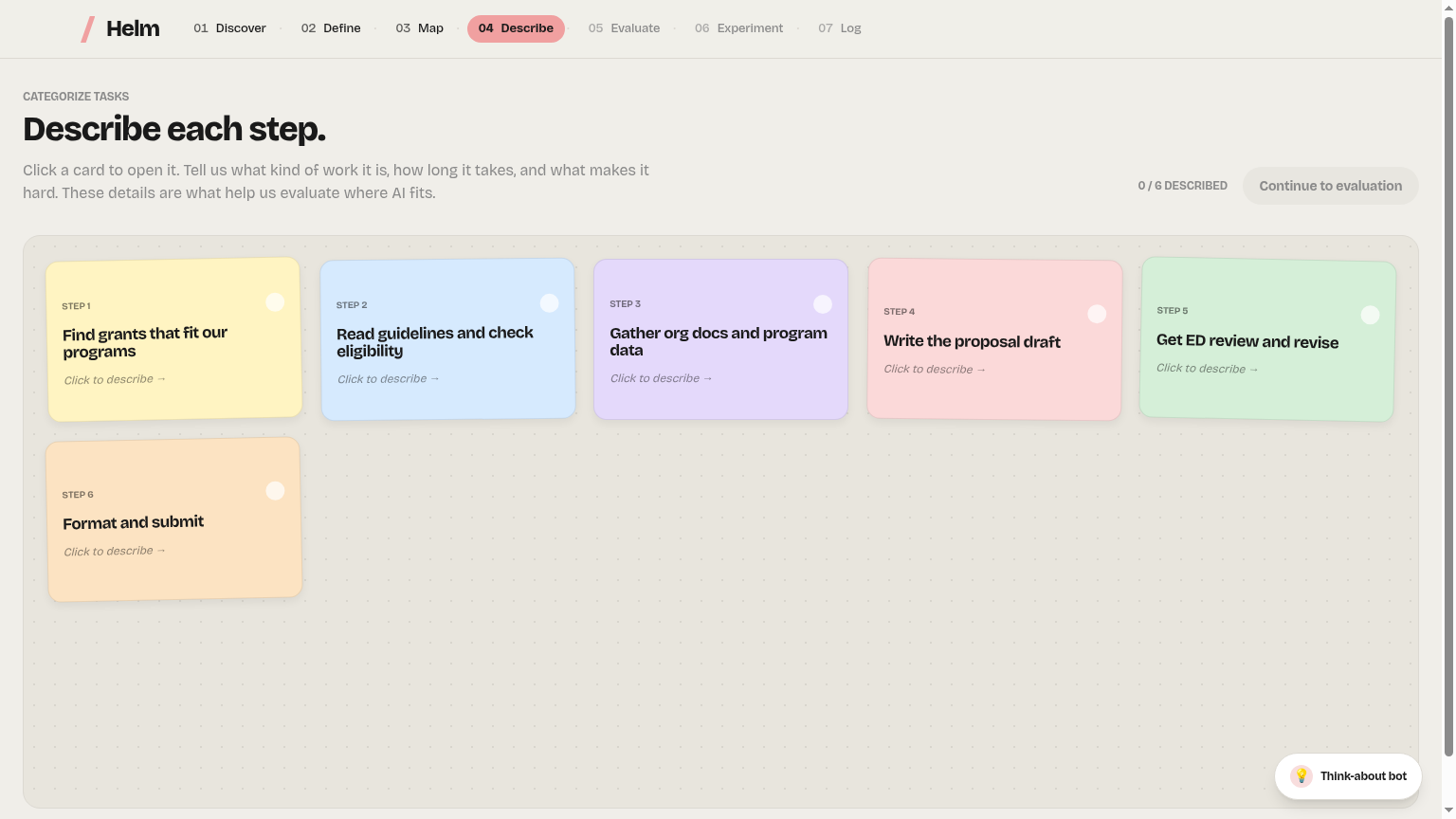Screen dimensions: 1456x819
Task: Click the STEP 1 label text
Action: click(76, 306)
